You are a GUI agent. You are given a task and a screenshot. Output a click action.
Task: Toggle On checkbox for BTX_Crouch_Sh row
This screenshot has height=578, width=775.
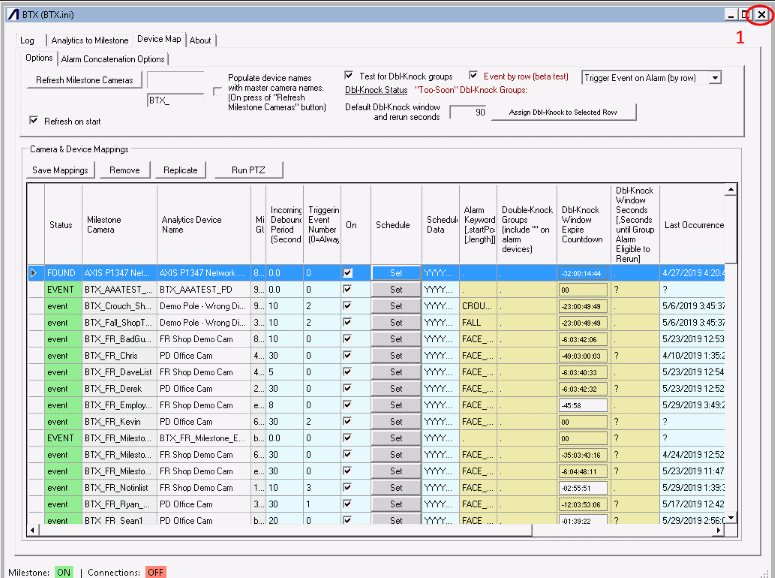(x=347, y=306)
